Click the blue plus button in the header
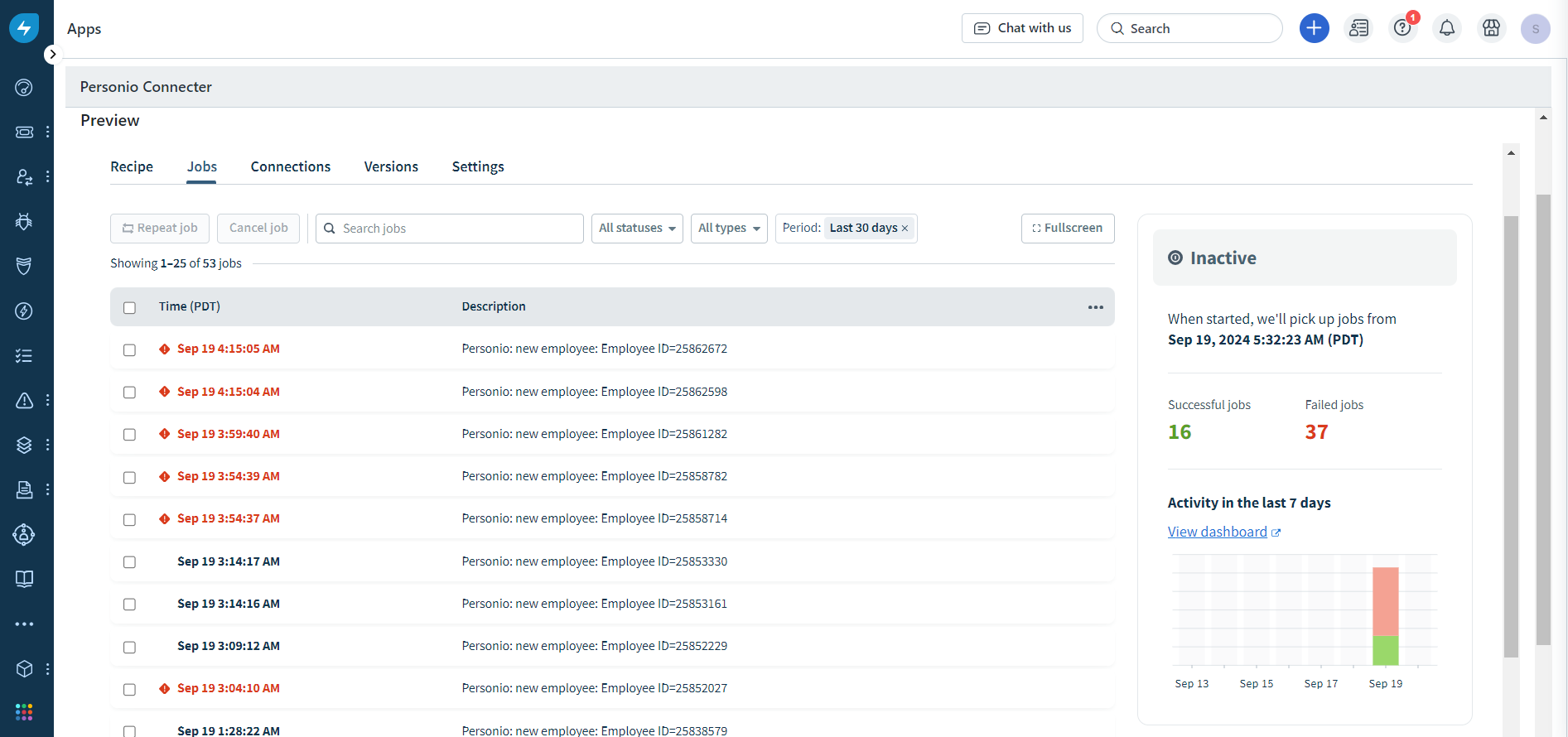The image size is (1568, 737). click(x=1314, y=28)
